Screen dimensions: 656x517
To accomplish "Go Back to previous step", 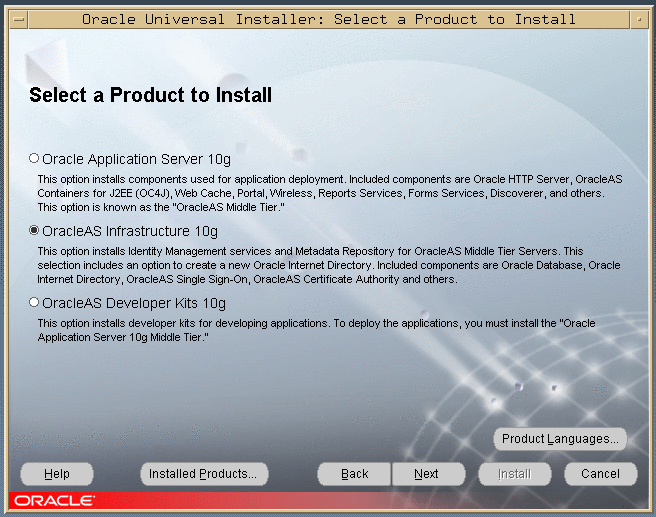I will point(354,474).
